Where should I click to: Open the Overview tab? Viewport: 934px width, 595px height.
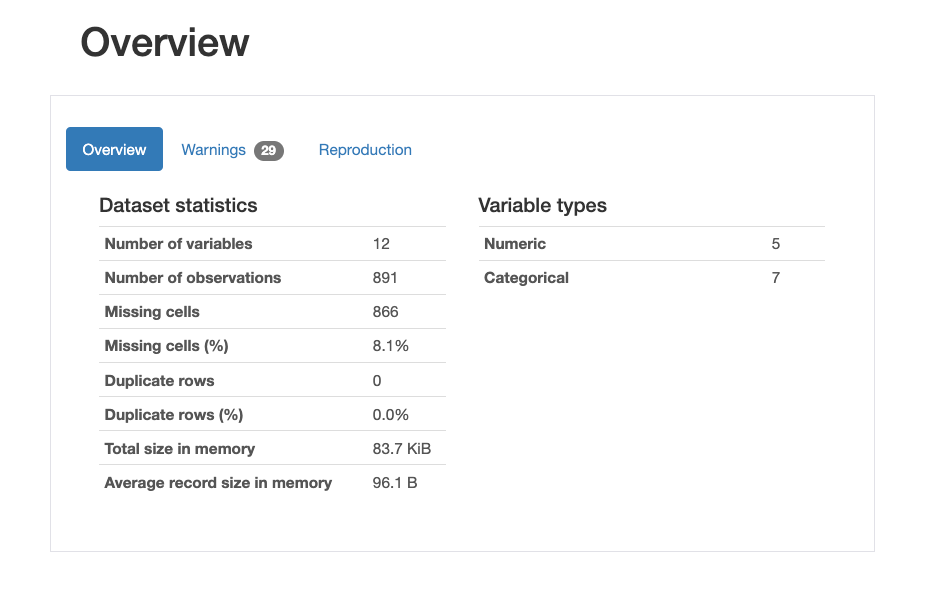point(114,149)
